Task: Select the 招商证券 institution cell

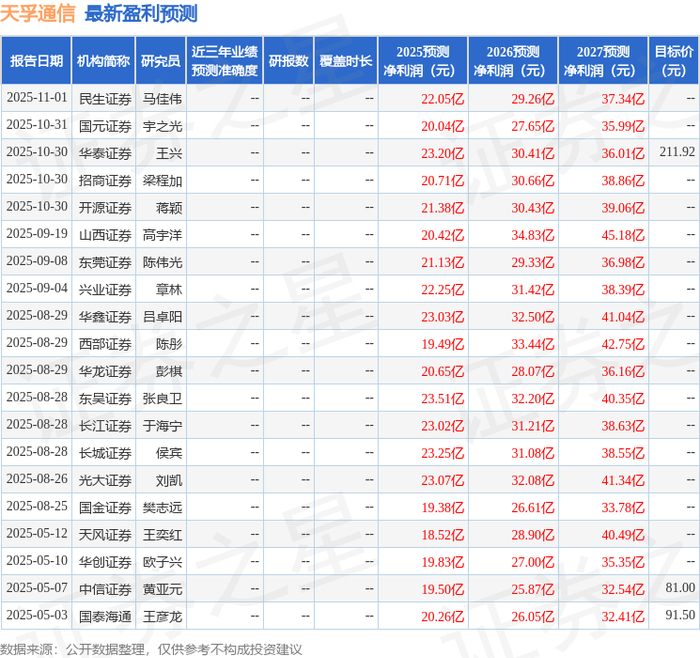Action: point(105,181)
